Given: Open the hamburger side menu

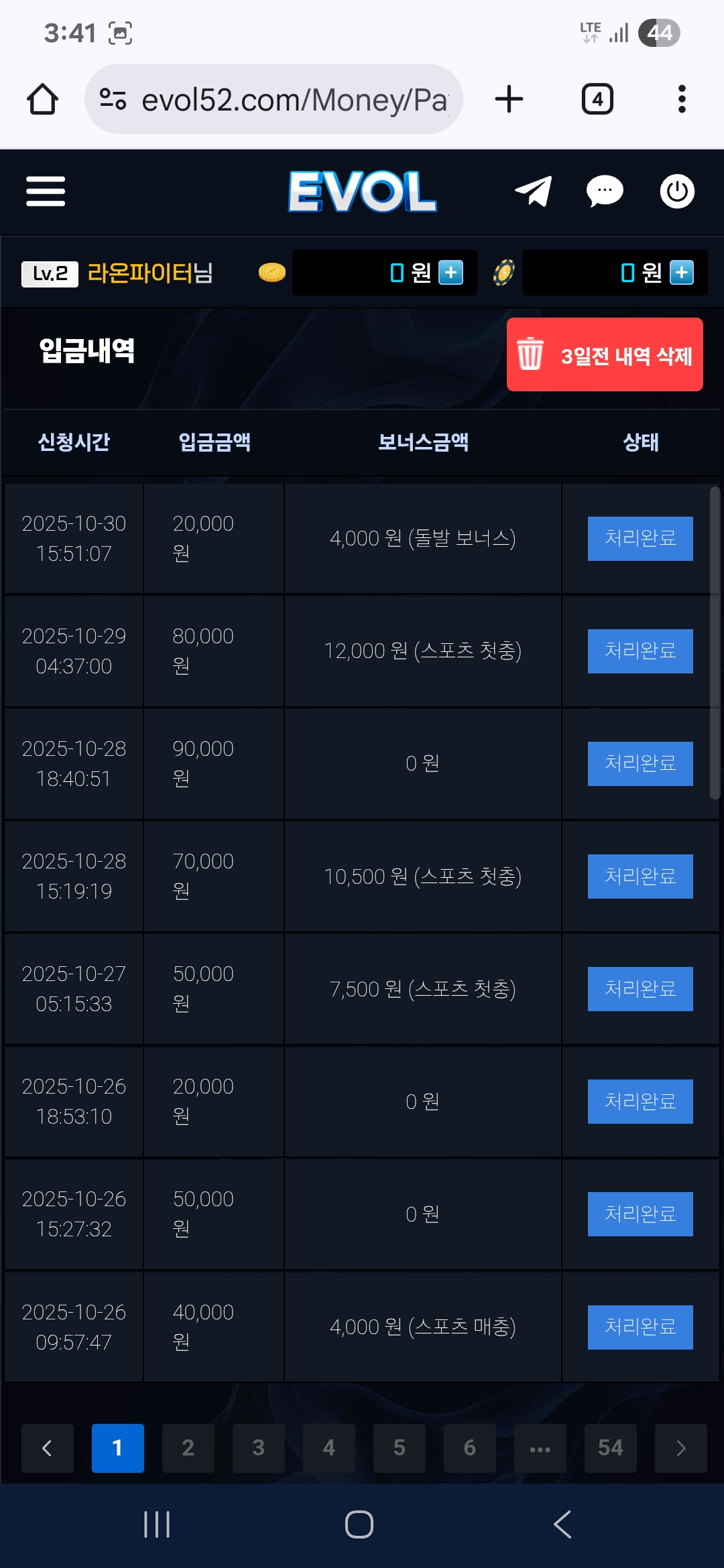Looking at the screenshot, I should pyautogui.click(x=46, y=192).
